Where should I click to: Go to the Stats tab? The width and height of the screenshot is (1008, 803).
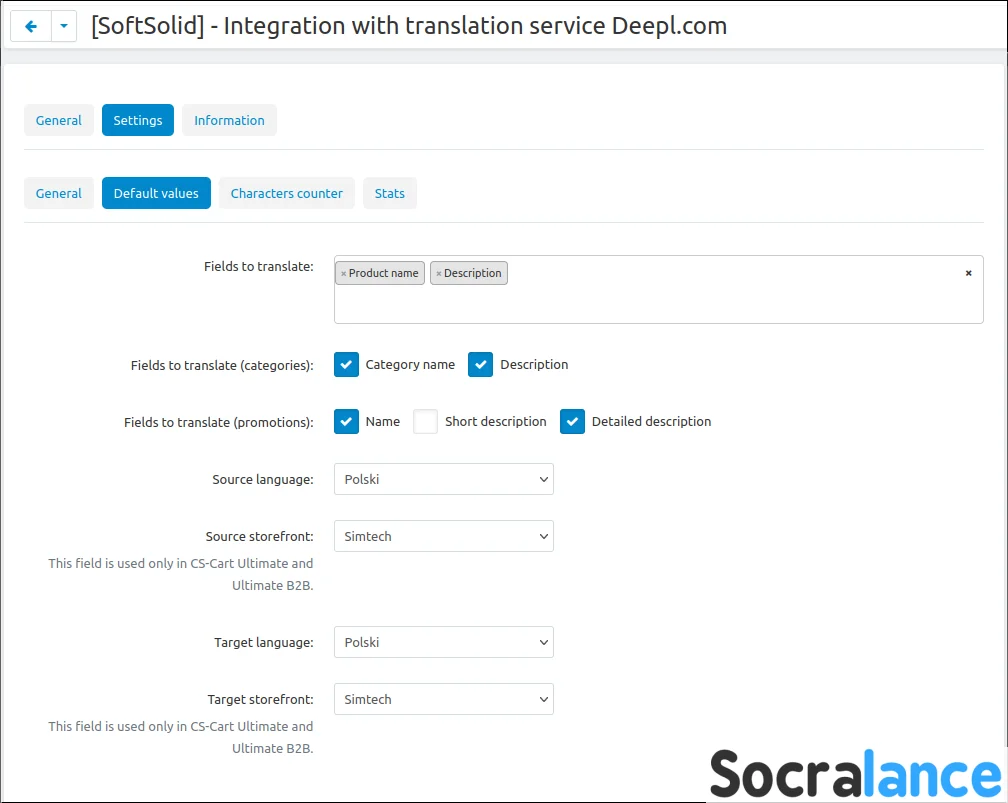(x=389, y=193)
